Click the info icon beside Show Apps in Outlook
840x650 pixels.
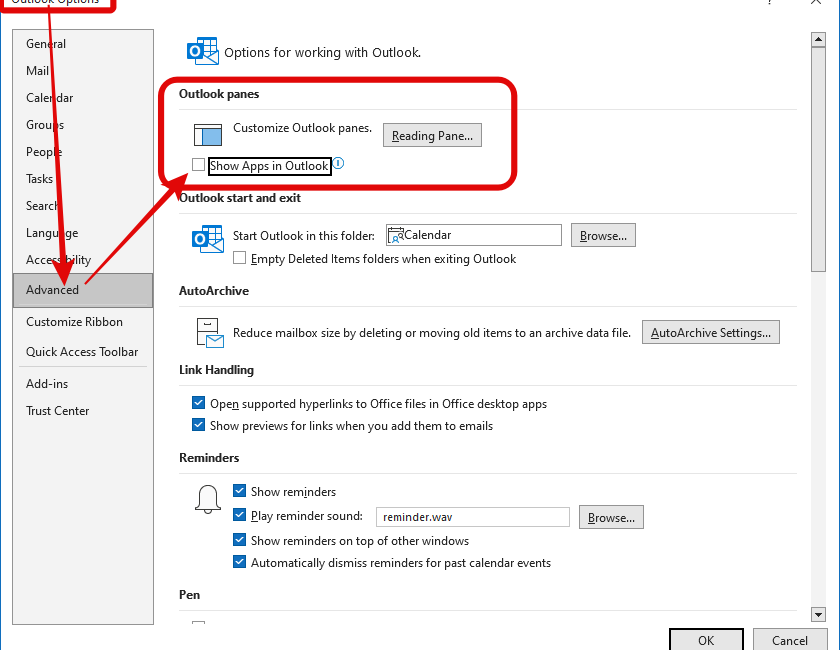pyautogui.click(x=339, y=163)
